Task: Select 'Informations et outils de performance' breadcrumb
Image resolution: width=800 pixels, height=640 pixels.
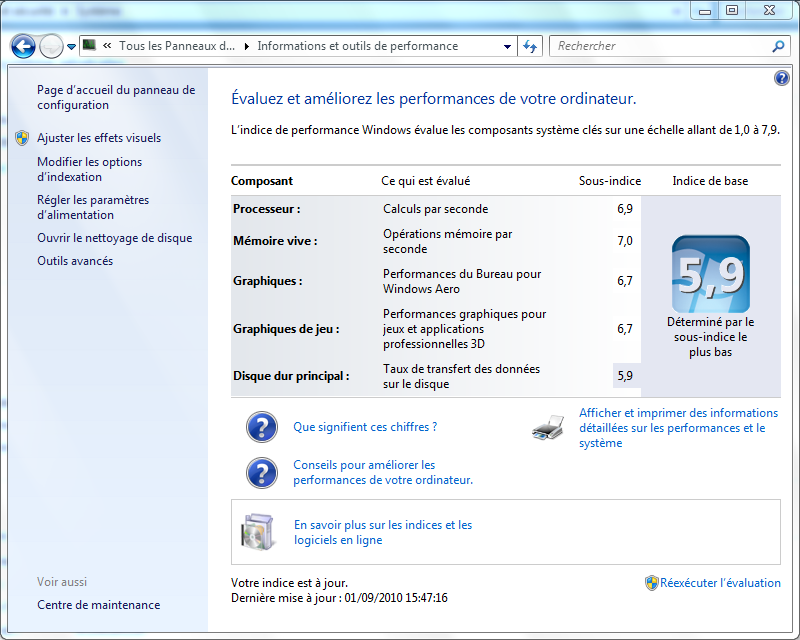Action: pos(358,46)
